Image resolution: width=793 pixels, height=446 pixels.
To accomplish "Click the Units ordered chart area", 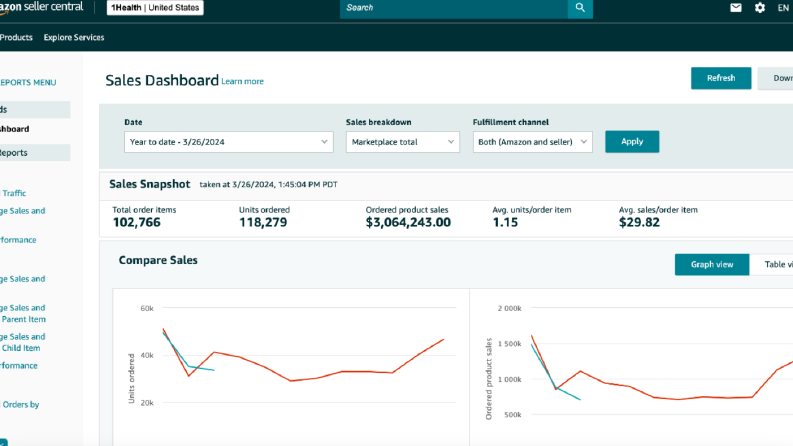I will pos(291,368).
